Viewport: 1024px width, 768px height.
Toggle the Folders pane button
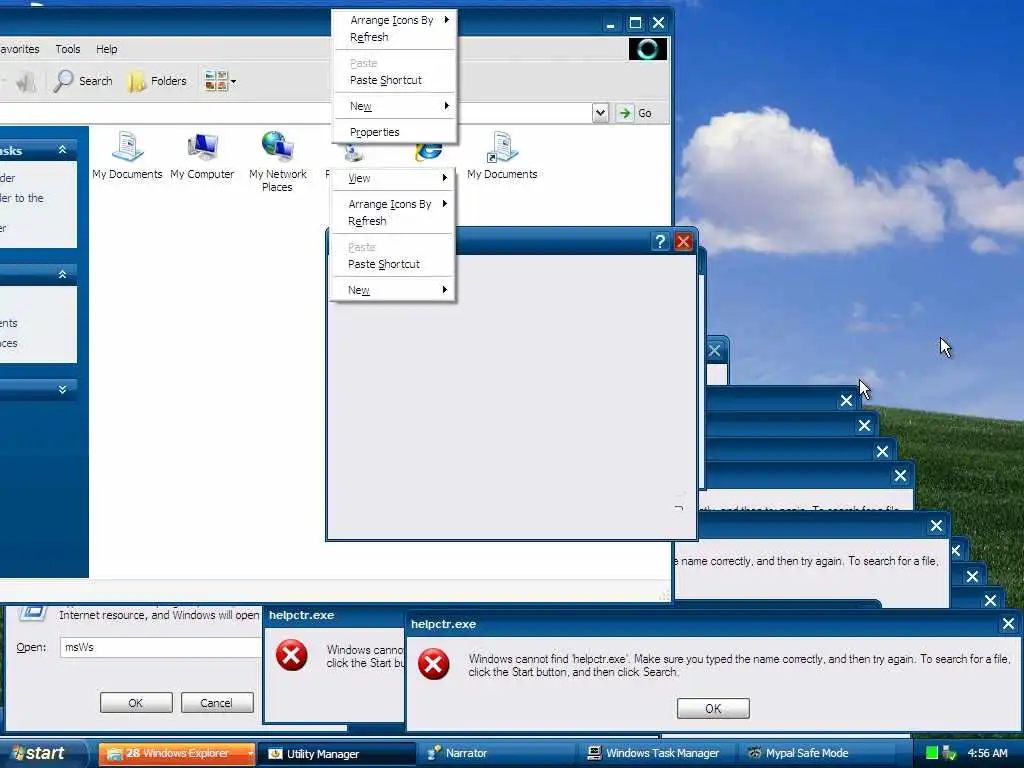pyautogui.click(x=157, y=81)
